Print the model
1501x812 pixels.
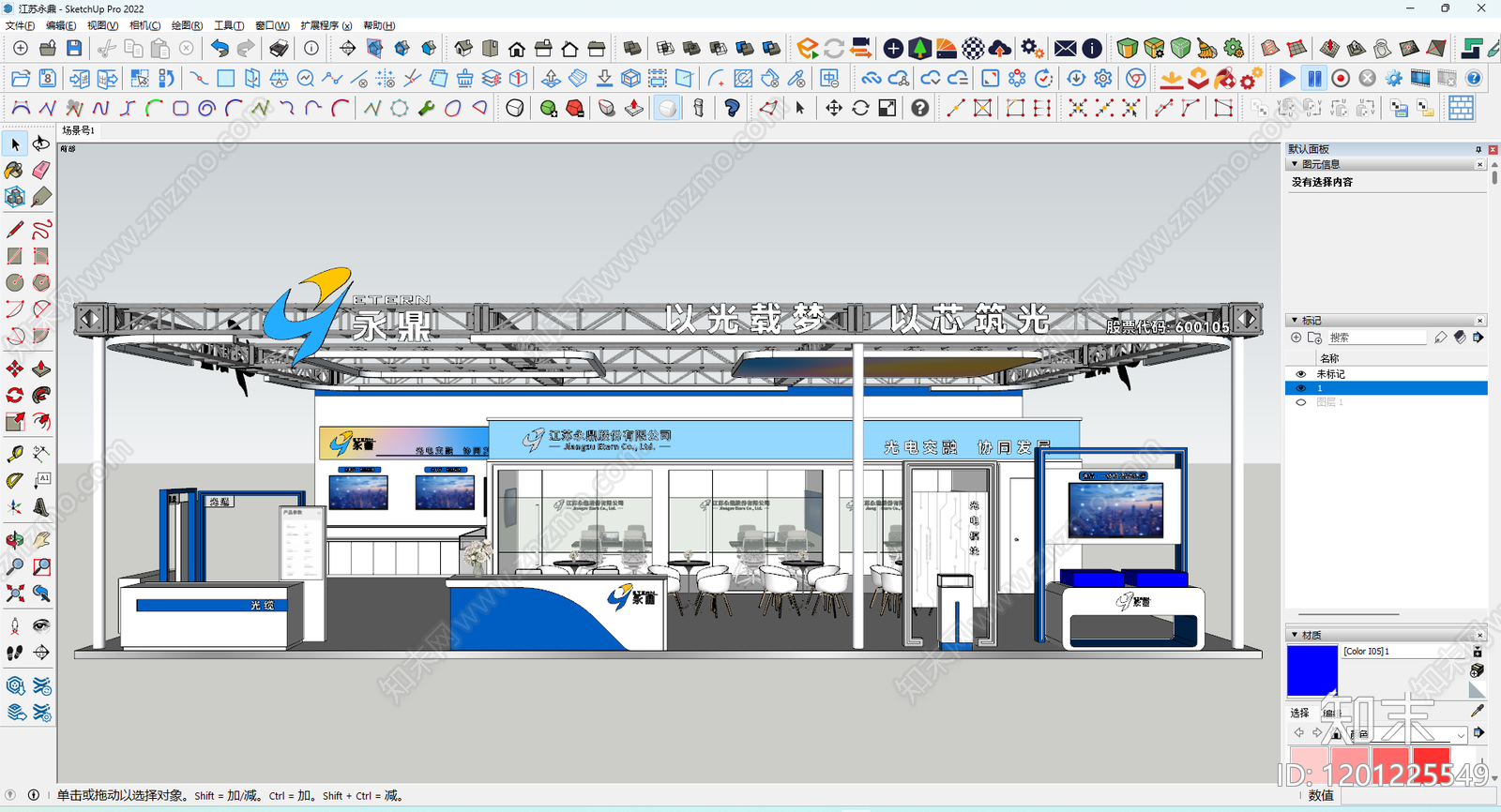[x=279, y=48]
